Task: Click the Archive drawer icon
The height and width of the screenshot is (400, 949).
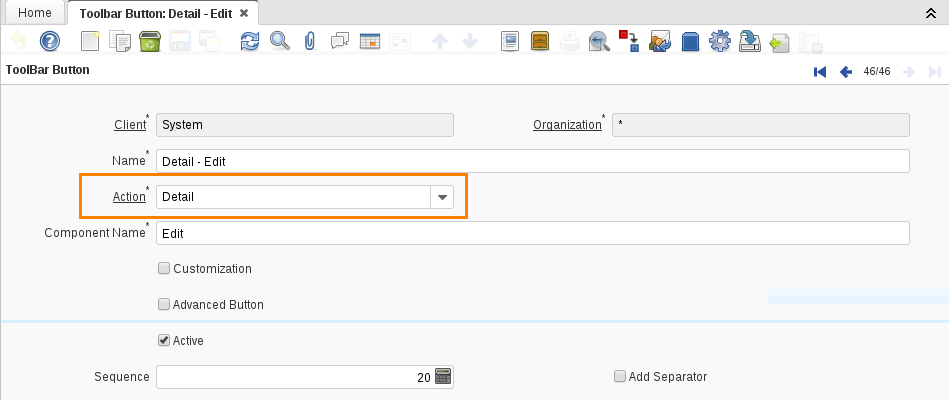Action: click(540, 42)
